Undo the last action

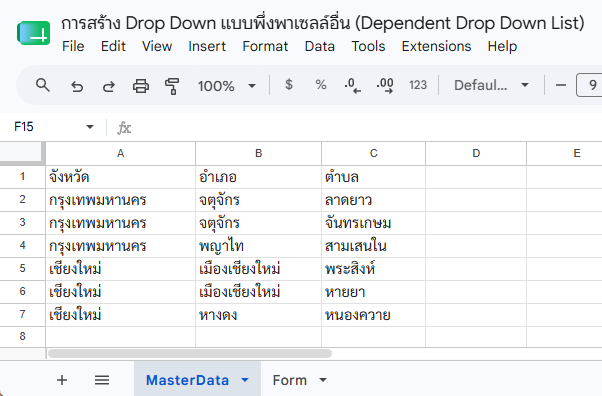click(x=77, y=86)
